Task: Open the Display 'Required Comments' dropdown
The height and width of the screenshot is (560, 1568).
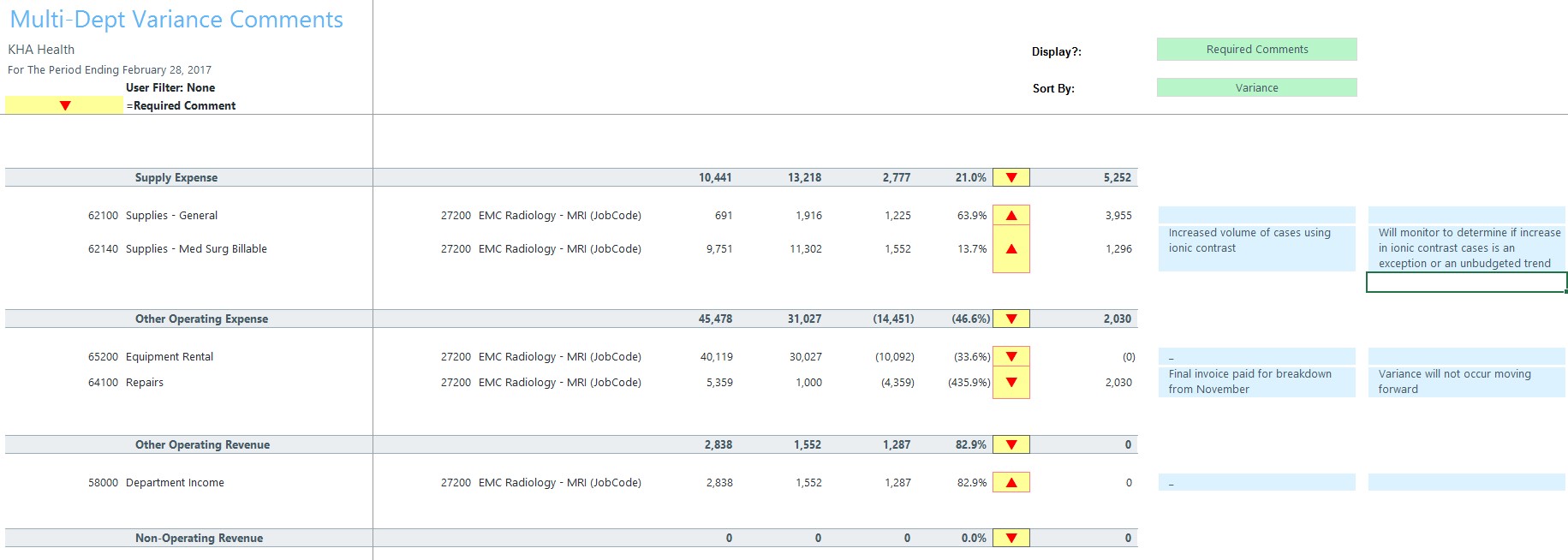Action: [1256, 50]
